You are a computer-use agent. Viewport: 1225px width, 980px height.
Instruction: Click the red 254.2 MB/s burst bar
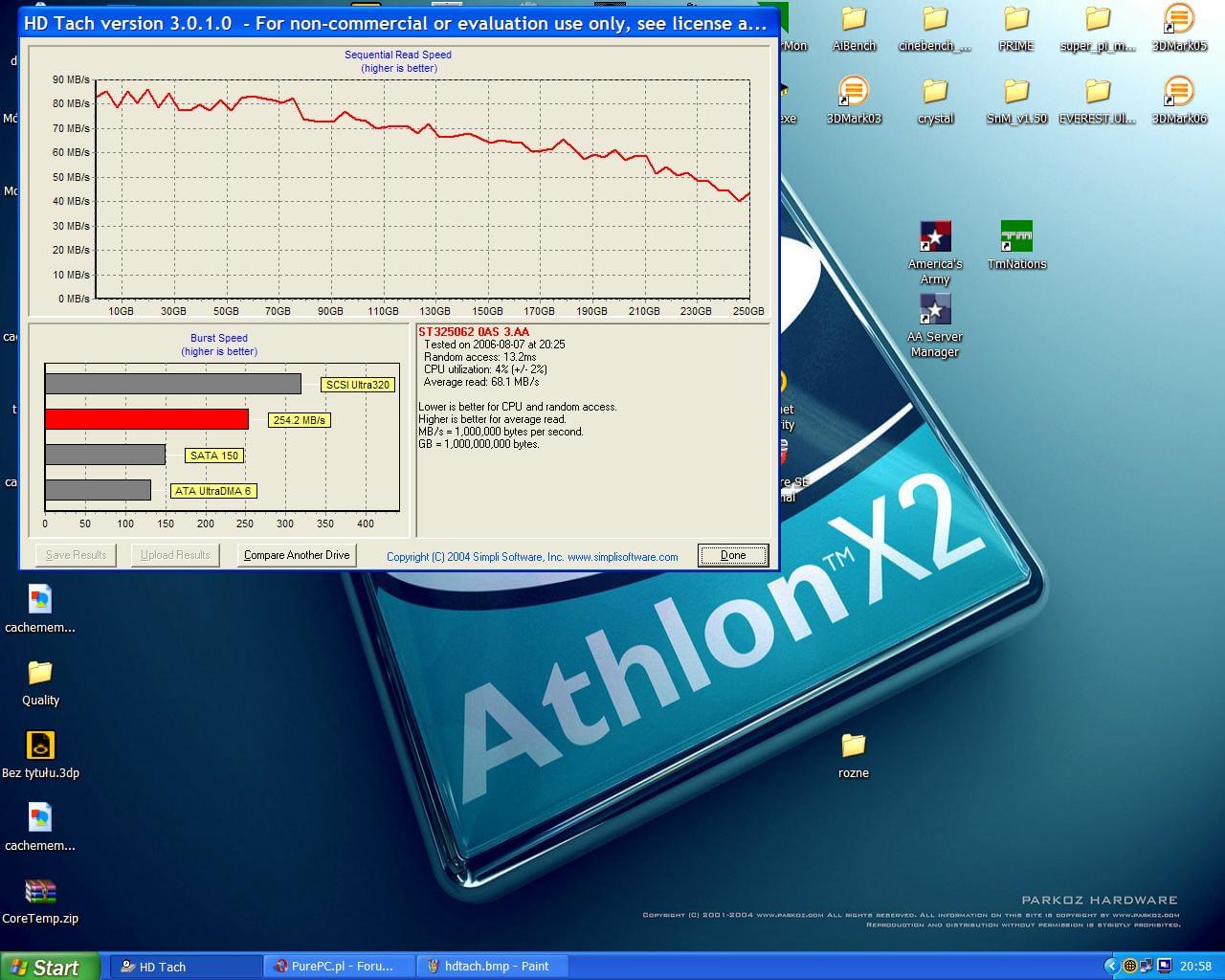[146, 419]
